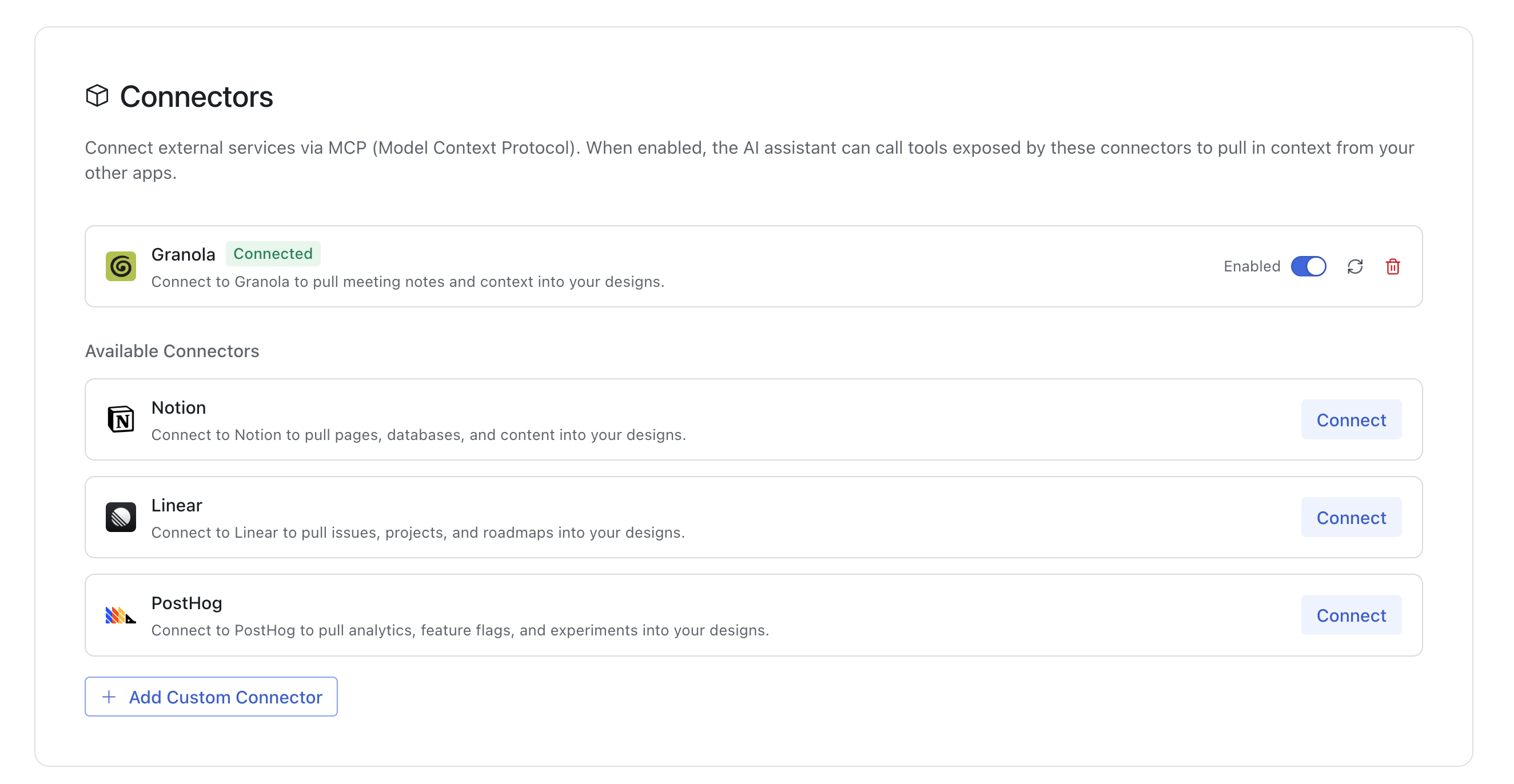Click the Add Custom Connector text
The image size is (1514, 784).
(x=226, y=697)
